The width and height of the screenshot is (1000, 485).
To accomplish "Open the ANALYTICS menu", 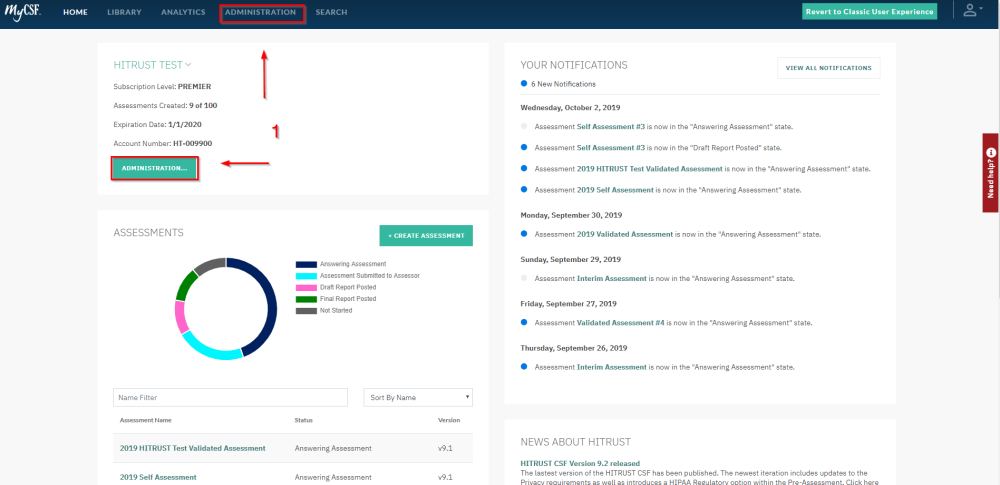I will pyautogui.click(x=183, y=12).
